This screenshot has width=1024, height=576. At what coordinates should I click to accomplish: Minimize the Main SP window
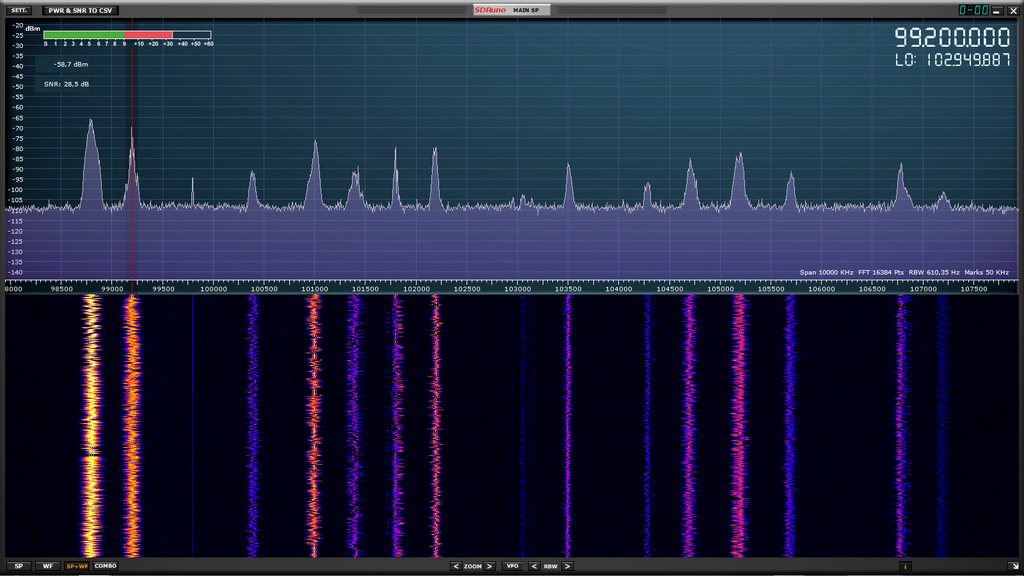(1000, 10)
